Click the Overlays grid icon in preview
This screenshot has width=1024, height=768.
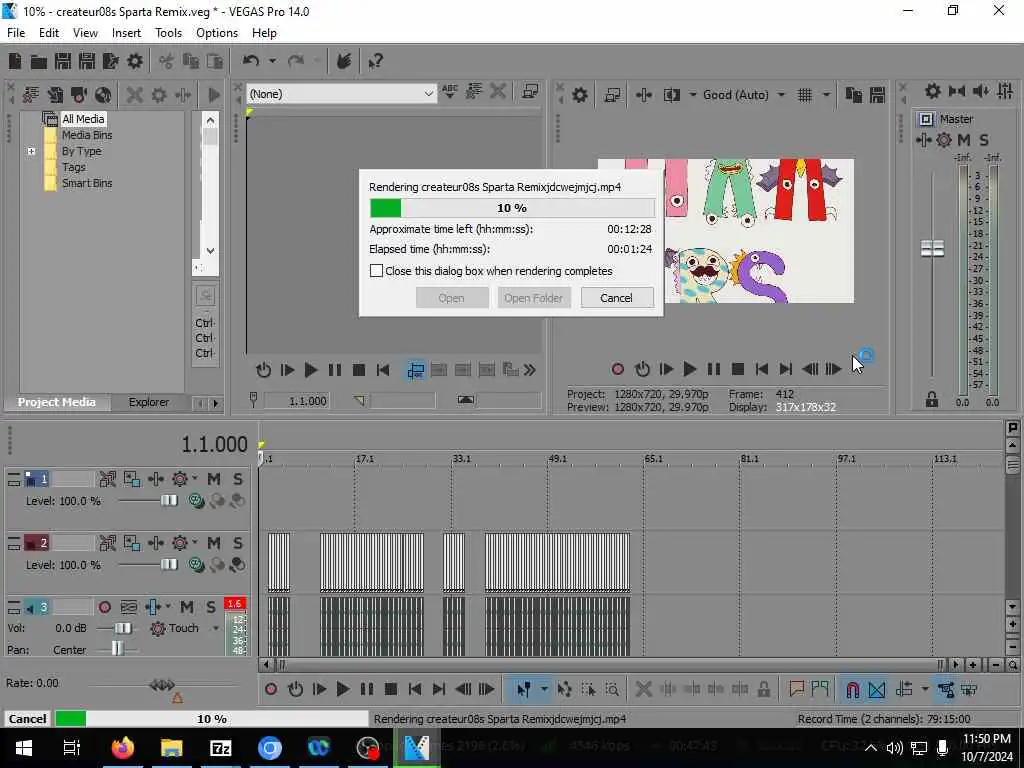805,95
